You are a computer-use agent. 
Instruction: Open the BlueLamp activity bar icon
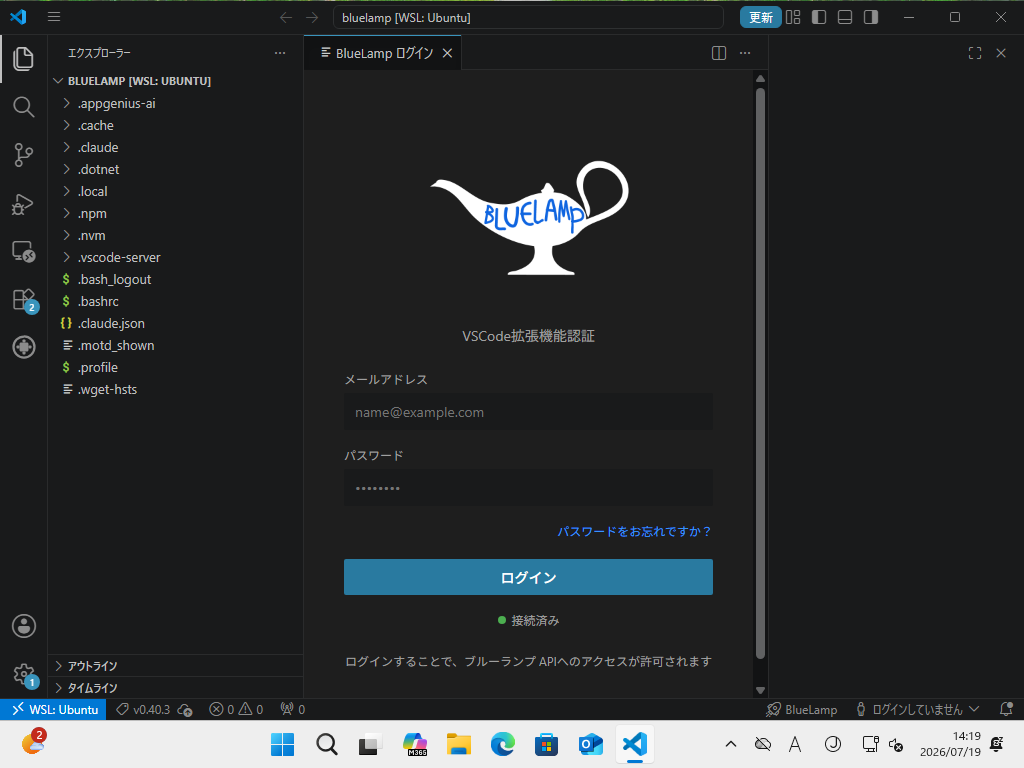[x=24, y=347]
